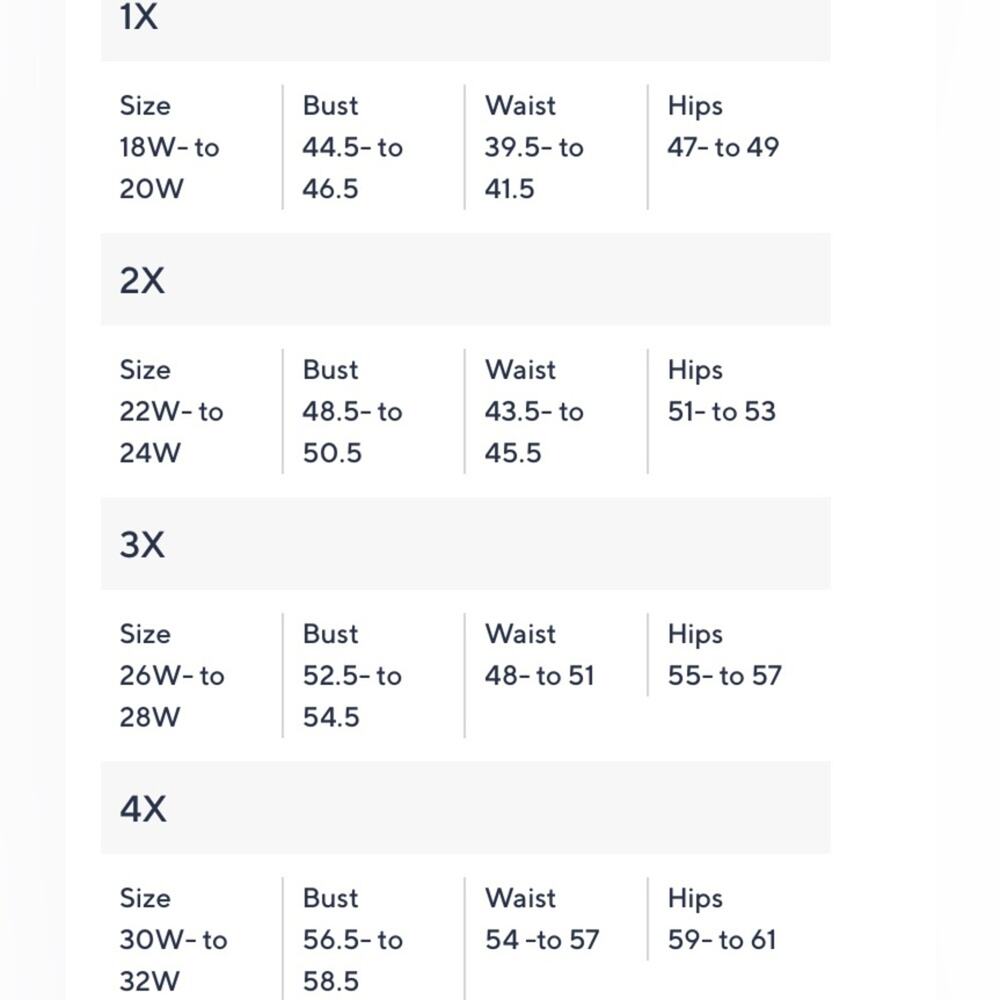Select the 1X size header row
This screenshot has height=1000, width=1000.
466,31
